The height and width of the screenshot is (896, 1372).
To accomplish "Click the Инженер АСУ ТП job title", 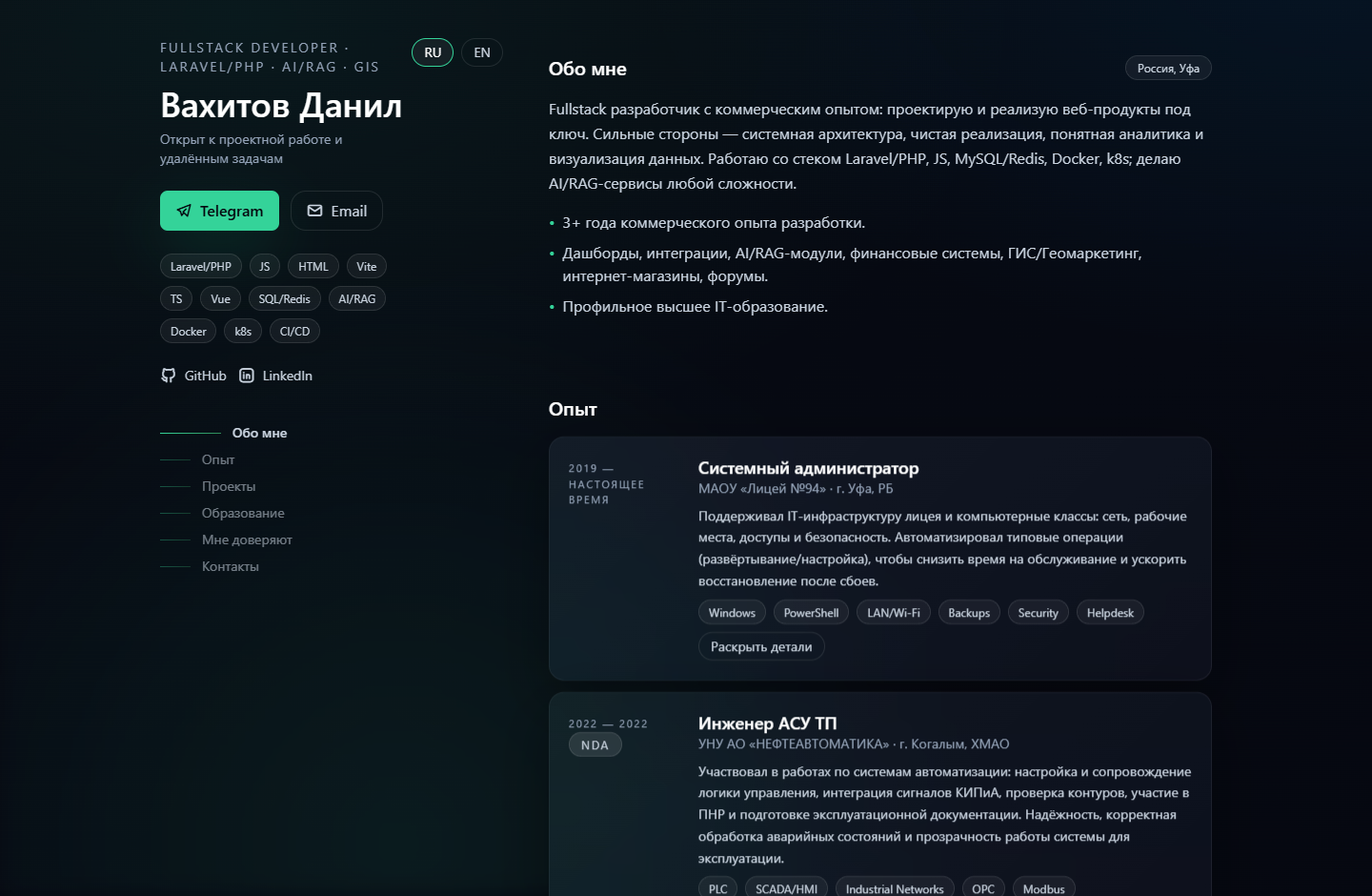I will click(768, 723).
